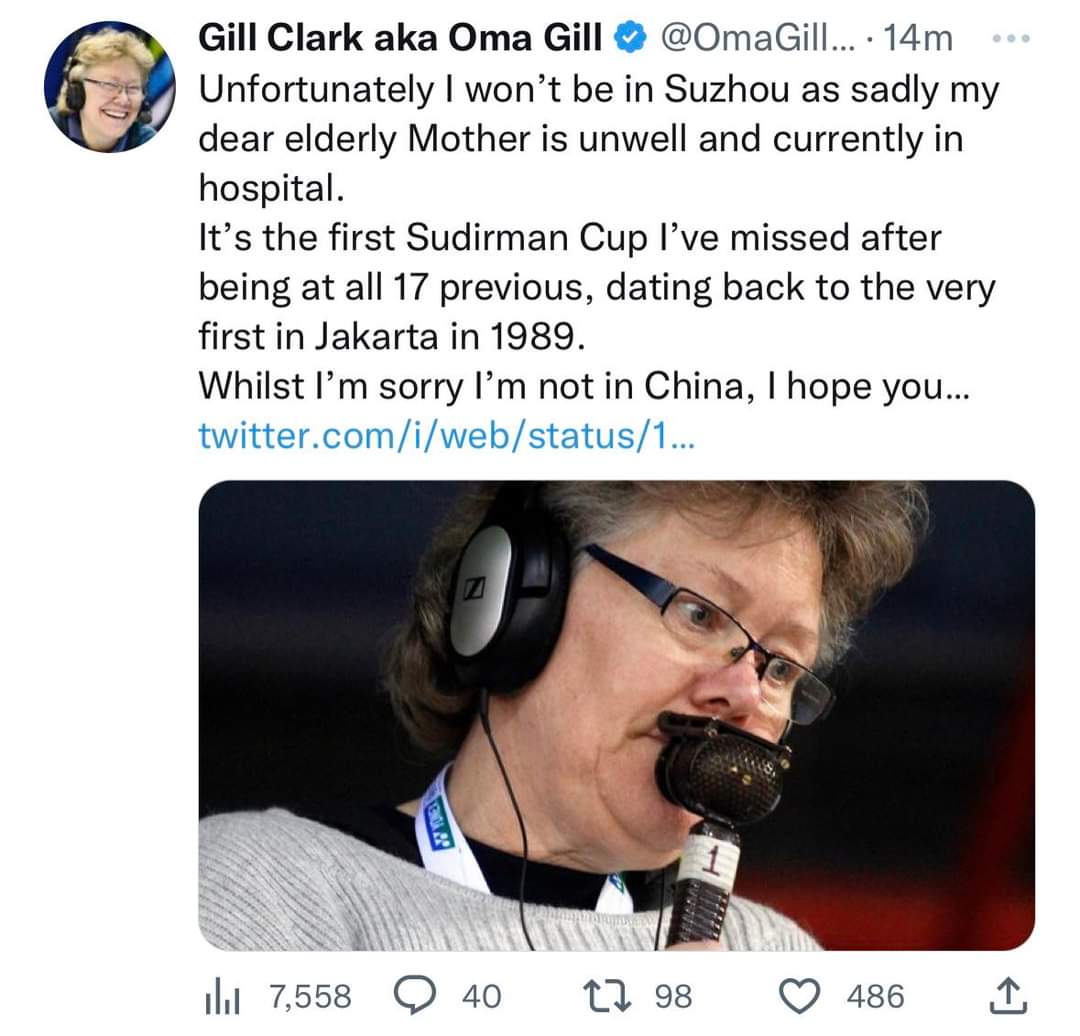Click the 98 retweets count
Viewport: 1080px width, 1036px height.
[x=673, y=997]
